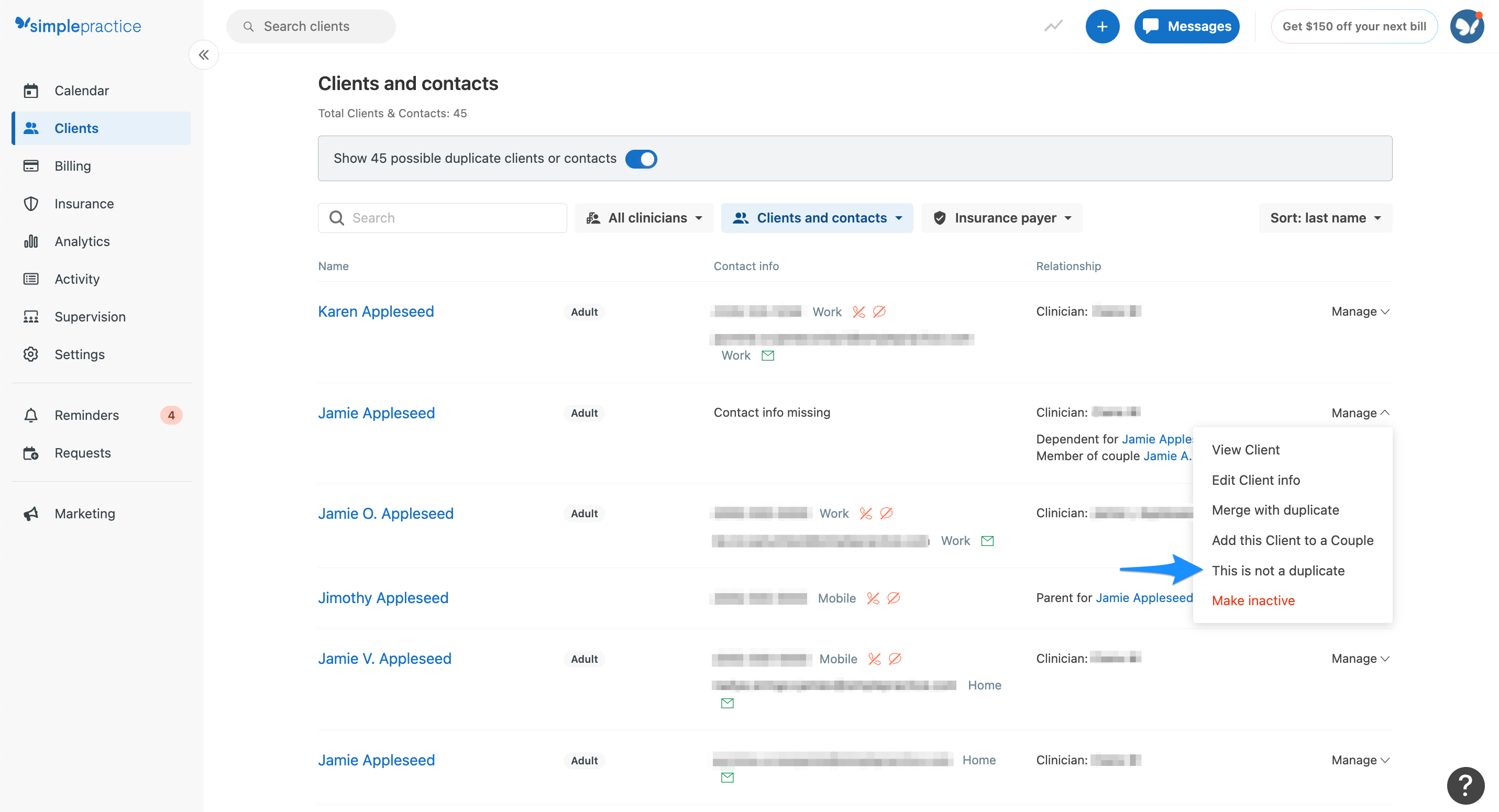The image size is (1499, 812).
Task: Disable showing possible duplicate clients
Action: pos(641,158)
